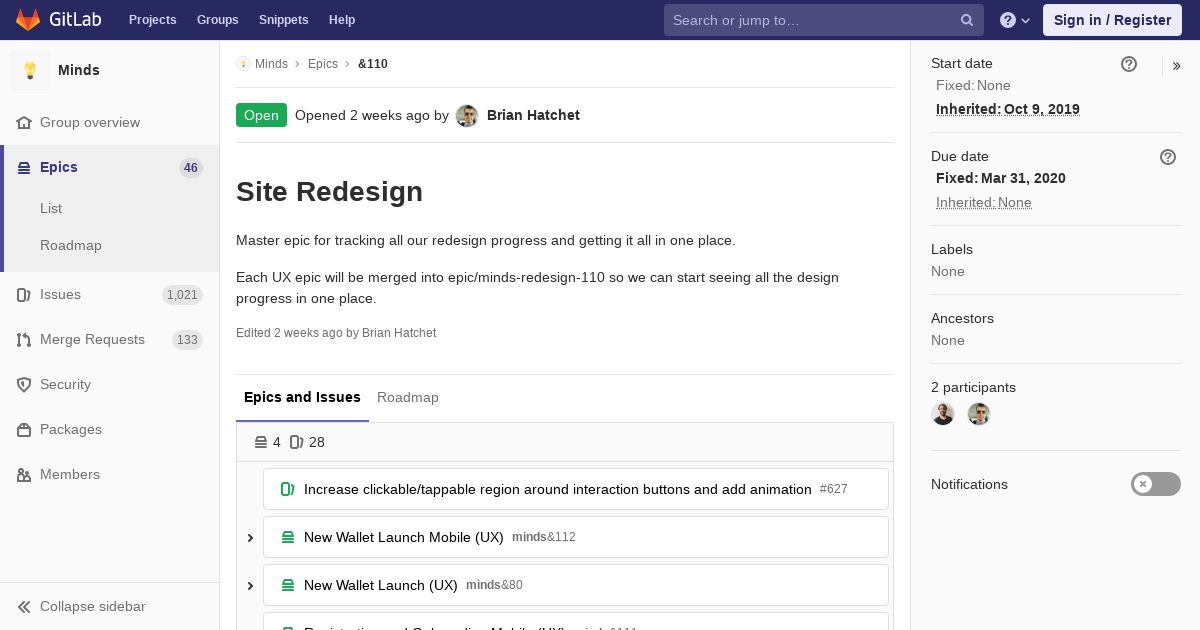Open the Help dropdown in top bar
The height and width of the screenshot is (630, 1200).
(1016, 20)
